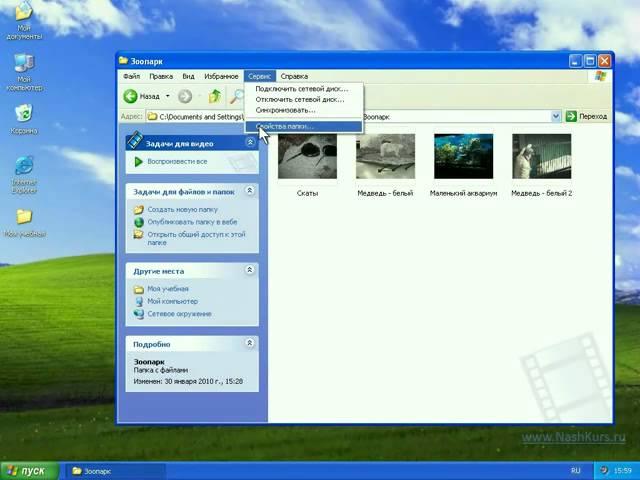Viewport: 640px width, 480px height.
Task: Click the film icon in Задачи для видео header
Action: point(135,140)
